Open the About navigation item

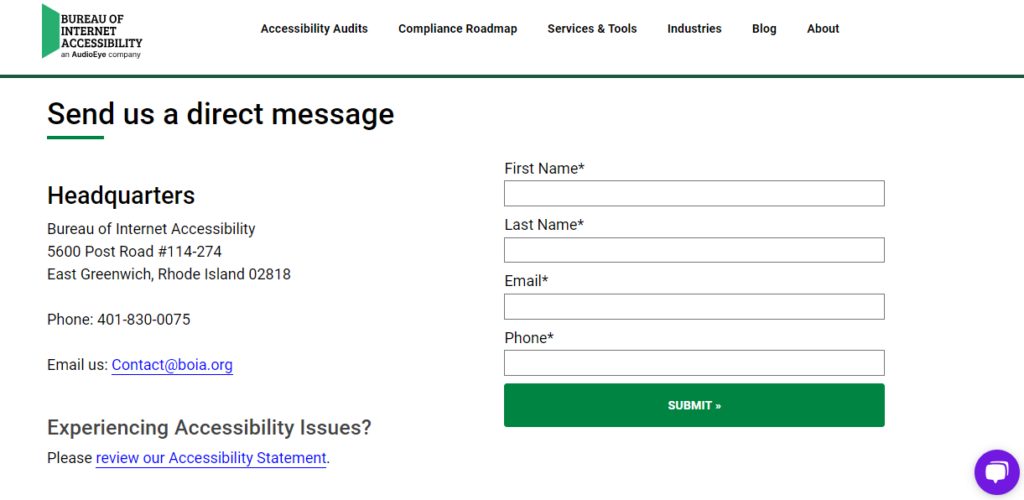pos(823,29)
